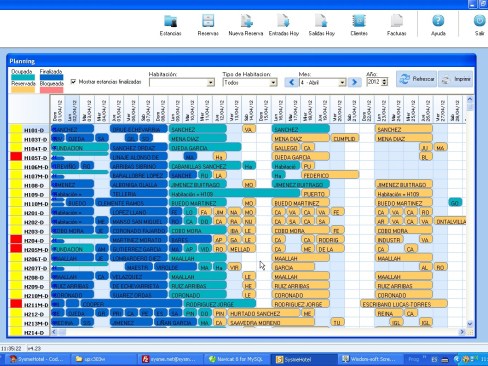Open the folder window in taskbar
This screenshot has width=488, height=366.
click(102, 359)
